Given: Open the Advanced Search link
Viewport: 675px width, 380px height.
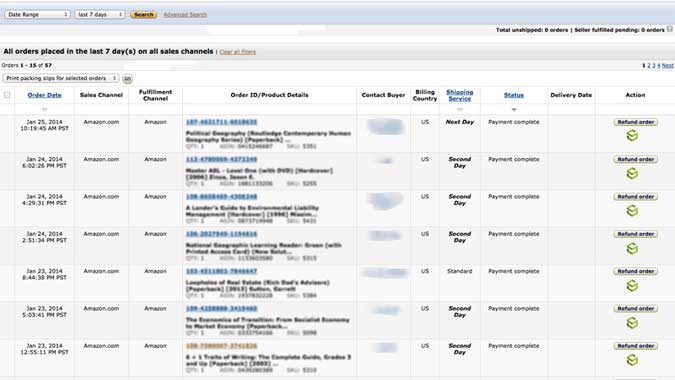Looking at the screenshot, I should pyautogui.click(x=185, y=15).
